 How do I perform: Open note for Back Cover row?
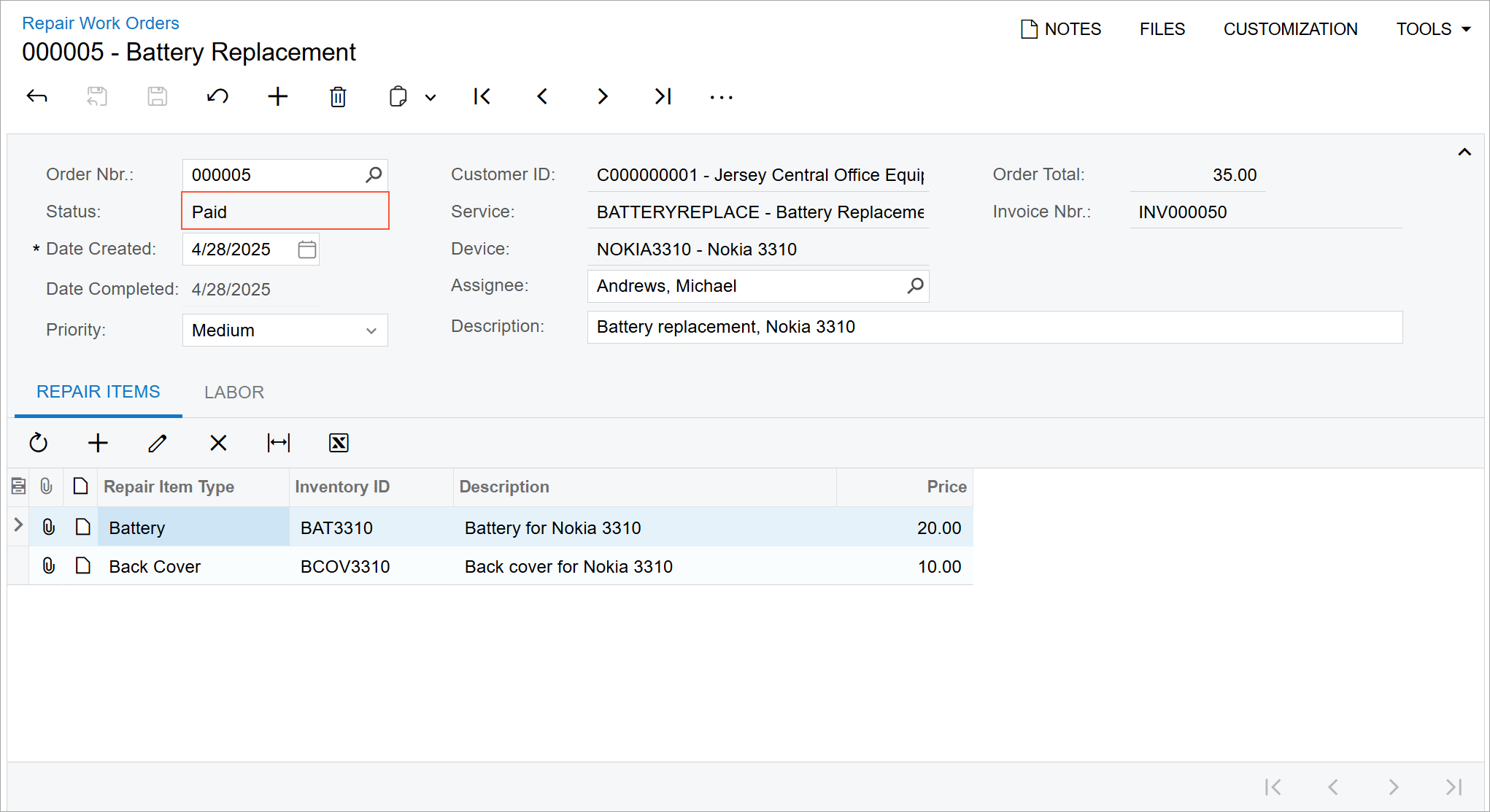click(x=83, y=565)
